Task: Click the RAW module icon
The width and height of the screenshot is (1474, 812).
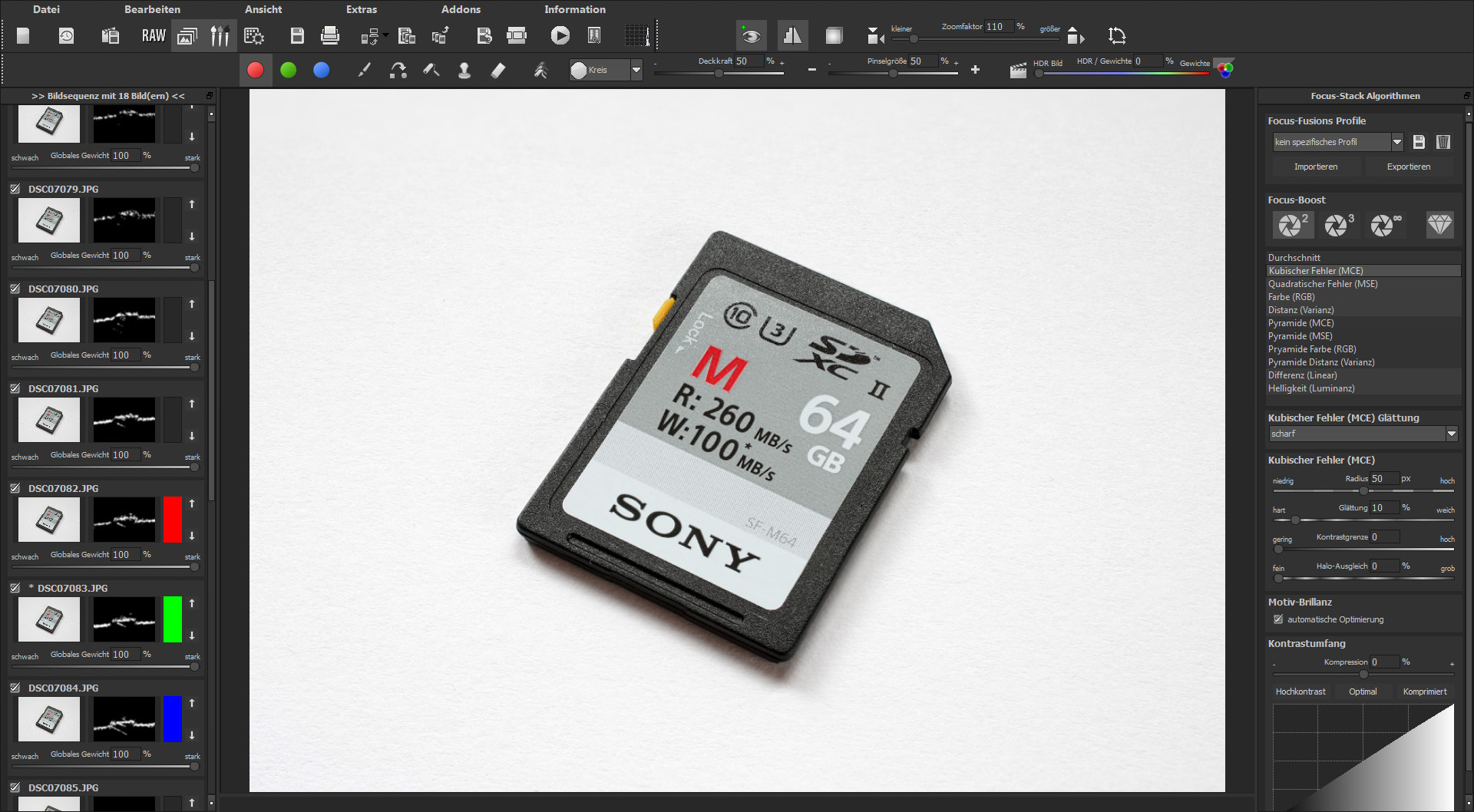Action: pos(154,35)
